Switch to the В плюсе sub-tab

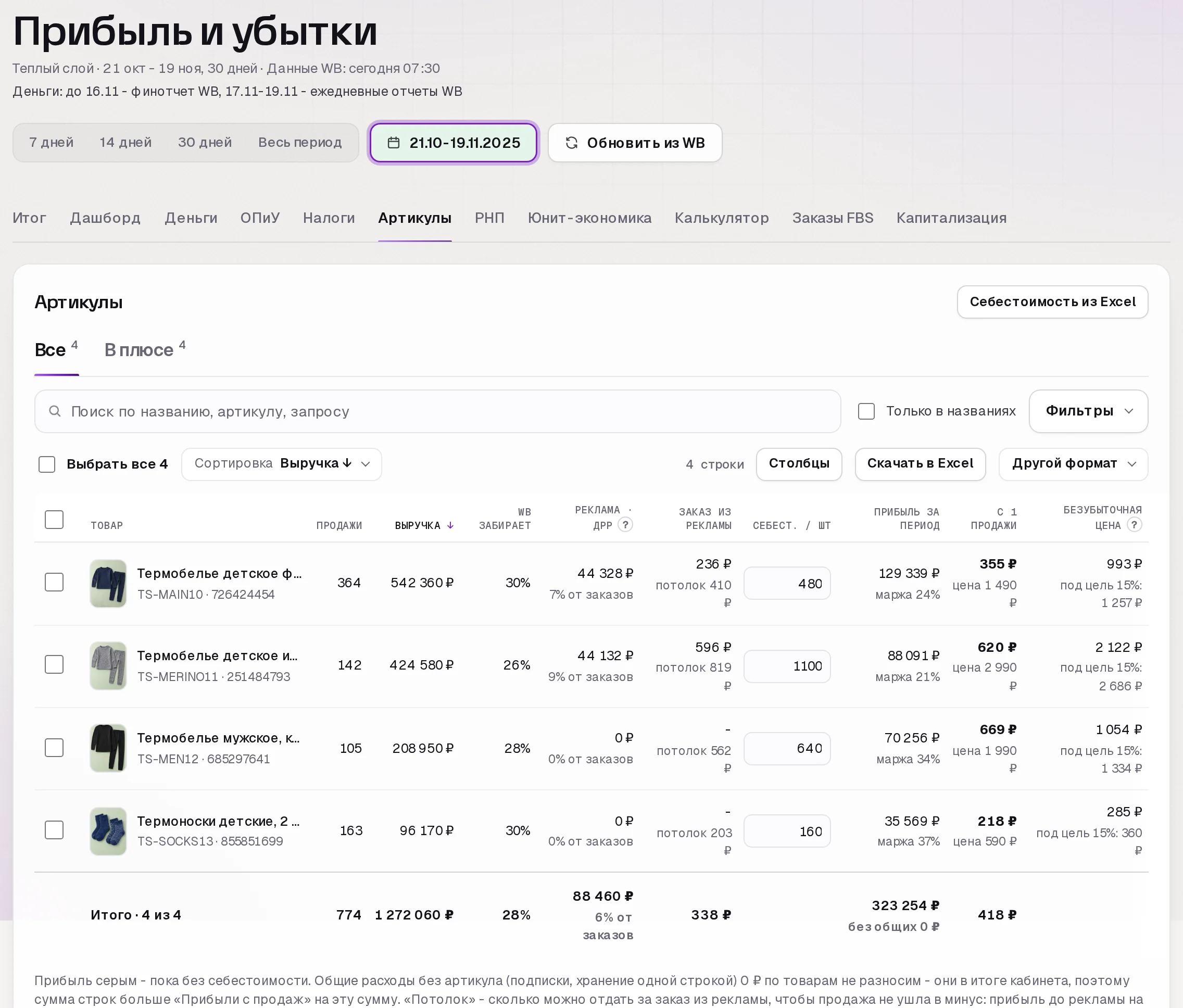[x=144, y=349]
